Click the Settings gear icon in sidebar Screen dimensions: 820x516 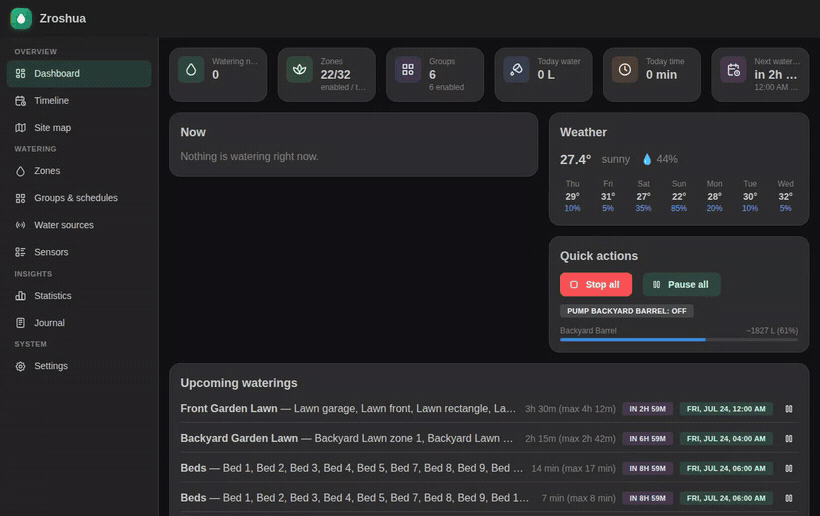point(20,366)
